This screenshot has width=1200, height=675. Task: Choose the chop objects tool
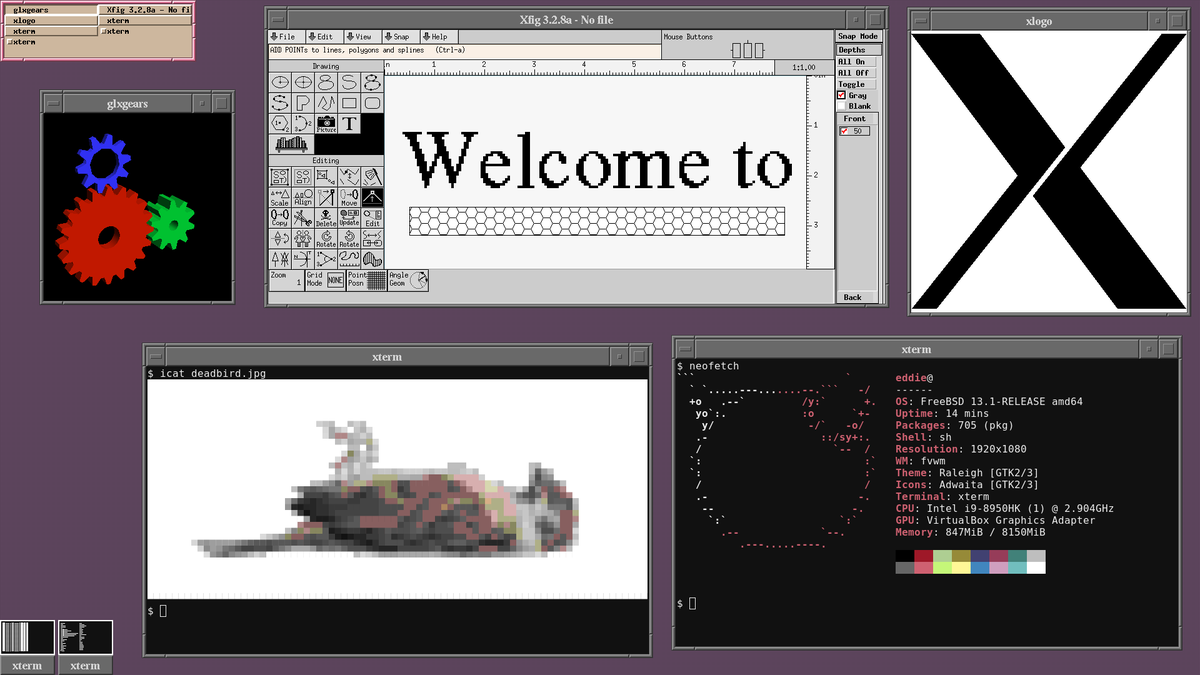[x=372, y=176]
